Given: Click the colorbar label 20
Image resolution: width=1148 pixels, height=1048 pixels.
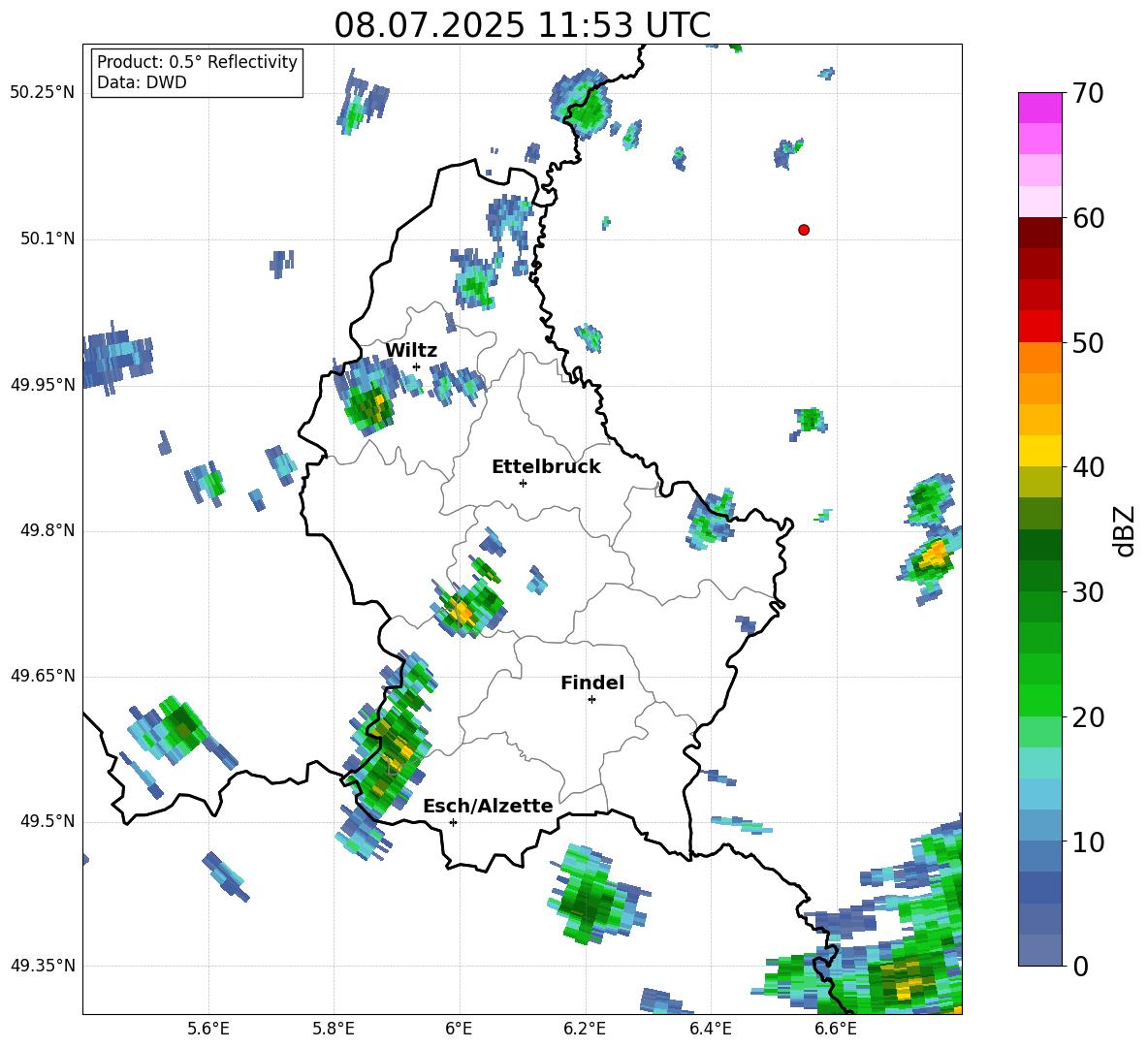Looking at the screenshot, I should click(x=1088, y=717).
